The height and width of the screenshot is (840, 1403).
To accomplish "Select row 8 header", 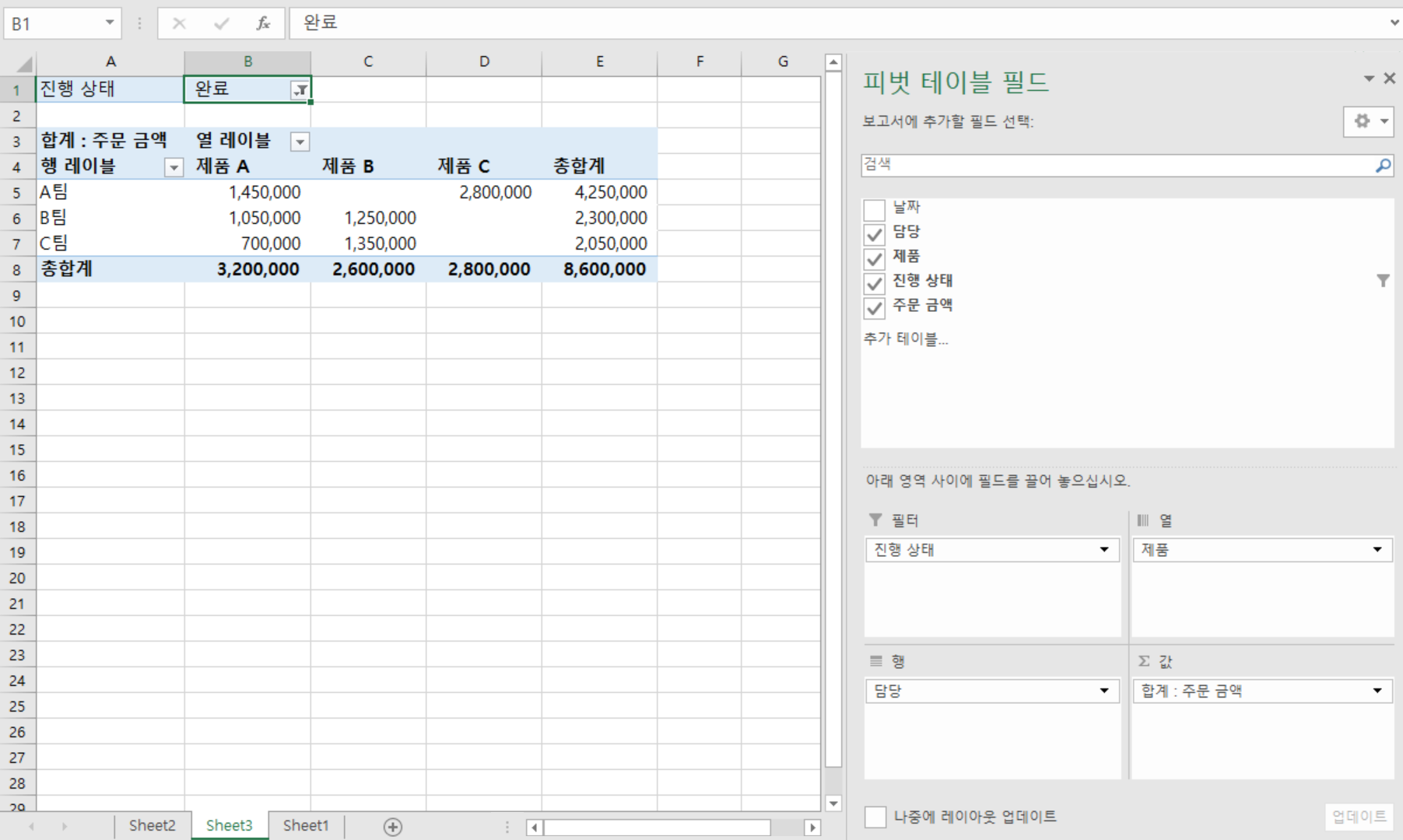I will (x=17, y=271).
